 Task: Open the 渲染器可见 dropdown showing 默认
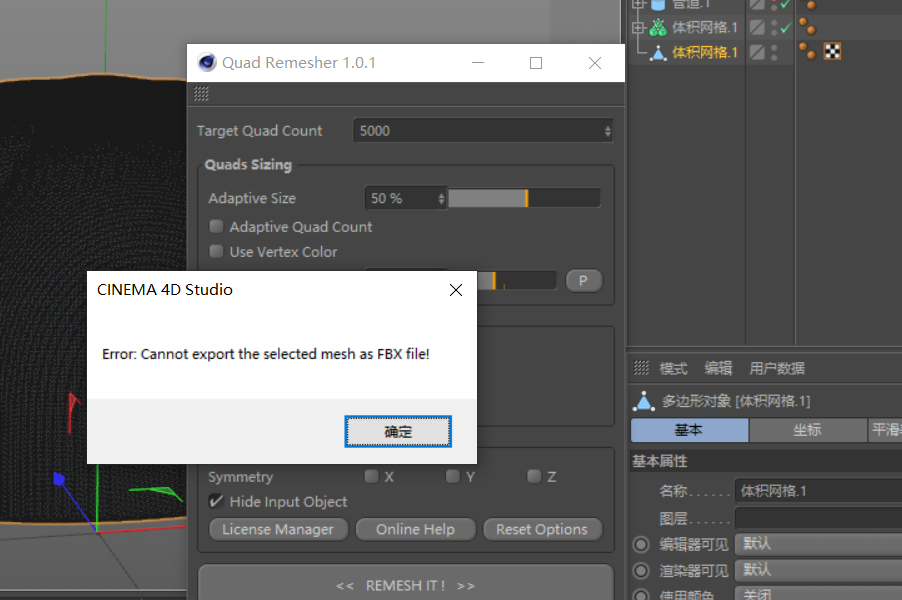click(819, 570)
